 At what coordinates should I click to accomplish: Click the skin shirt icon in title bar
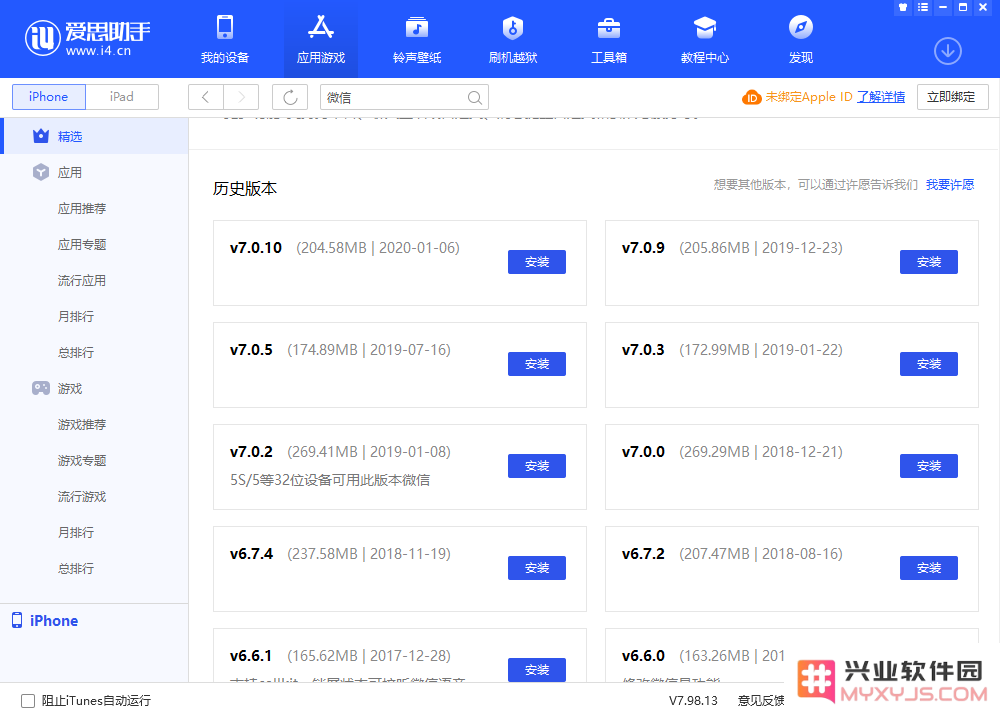pyautogui.click(x=903, y=8)
